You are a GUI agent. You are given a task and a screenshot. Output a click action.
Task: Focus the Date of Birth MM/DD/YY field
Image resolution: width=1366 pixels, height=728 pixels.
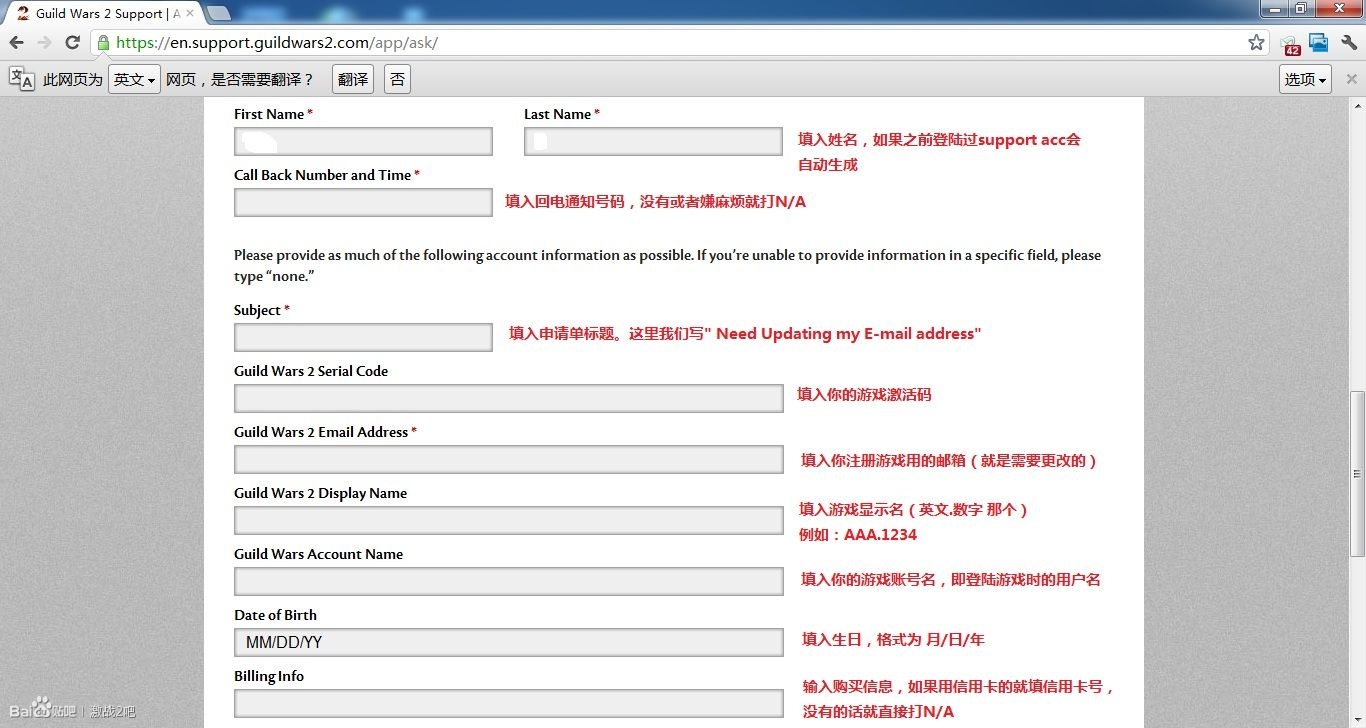click(509, 642)
